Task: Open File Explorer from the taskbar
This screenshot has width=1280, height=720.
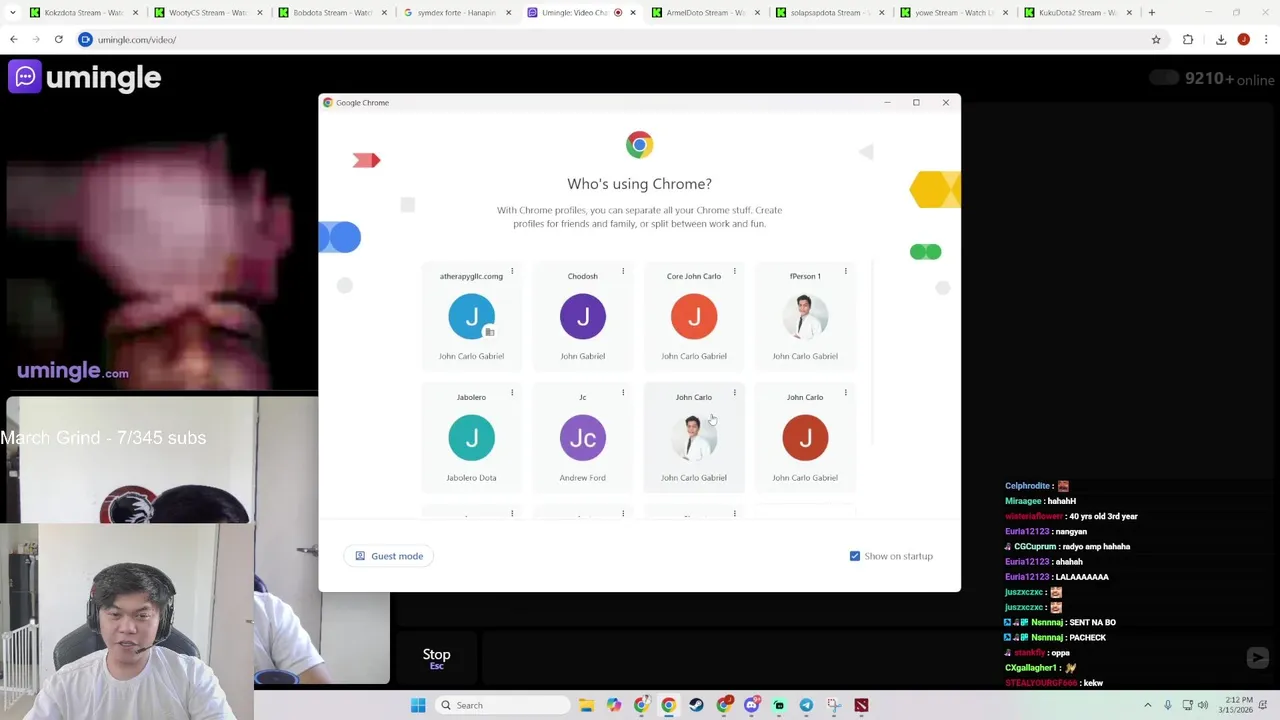Action: pos(587,705)
